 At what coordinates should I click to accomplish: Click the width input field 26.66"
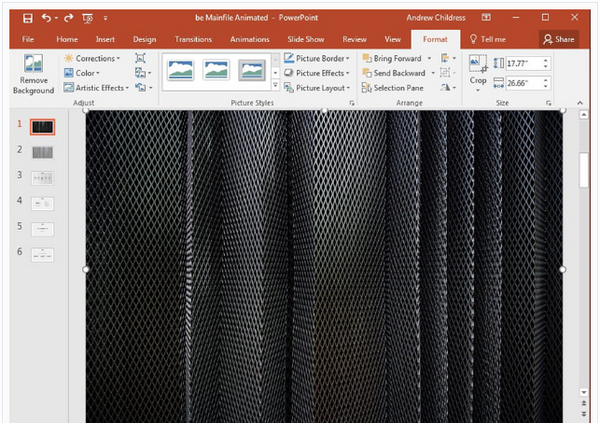[x=524, y=83]
